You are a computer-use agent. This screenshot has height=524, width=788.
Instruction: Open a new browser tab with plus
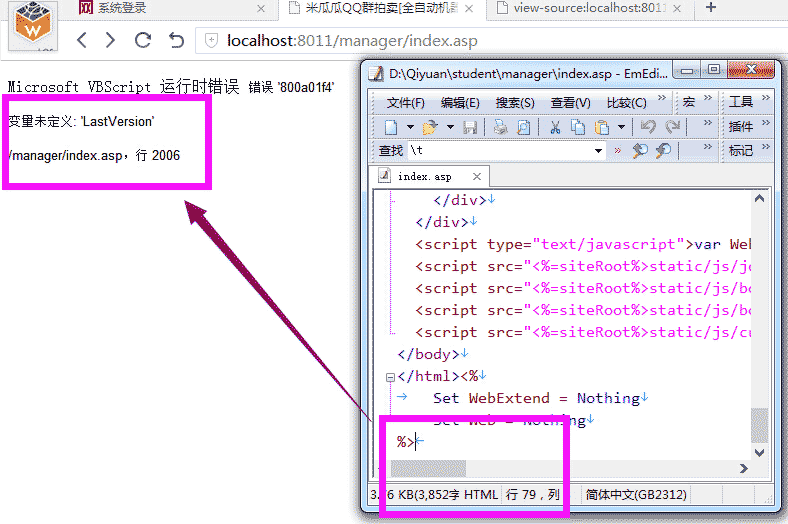711,8
